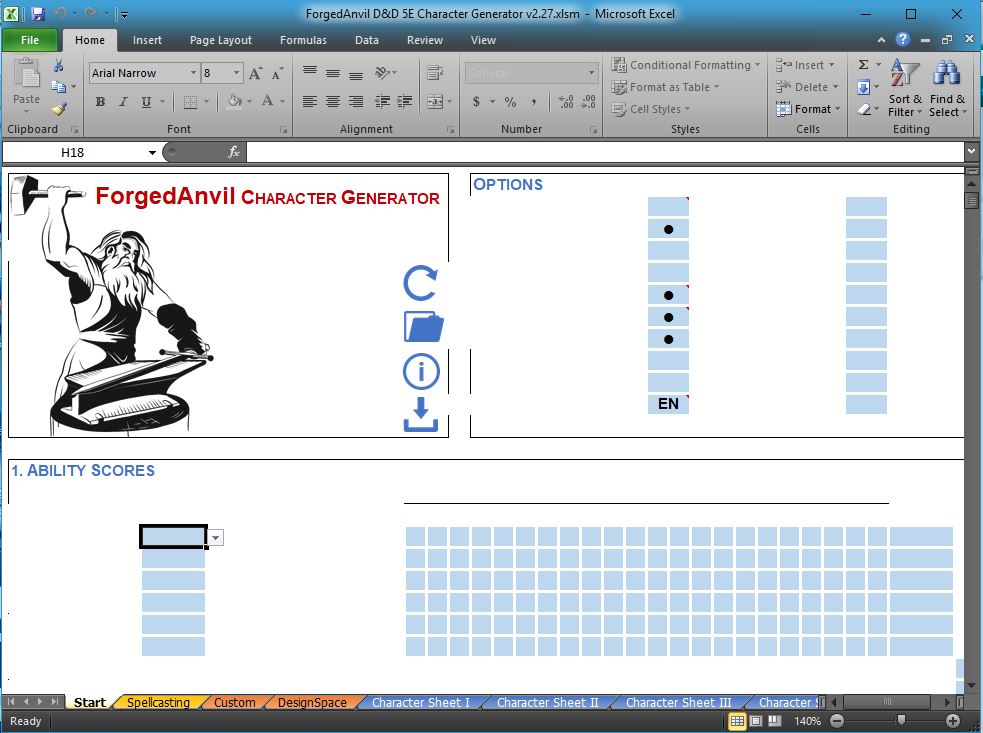
Task: Click Increase Decimal icon
Action: (565, 102)
